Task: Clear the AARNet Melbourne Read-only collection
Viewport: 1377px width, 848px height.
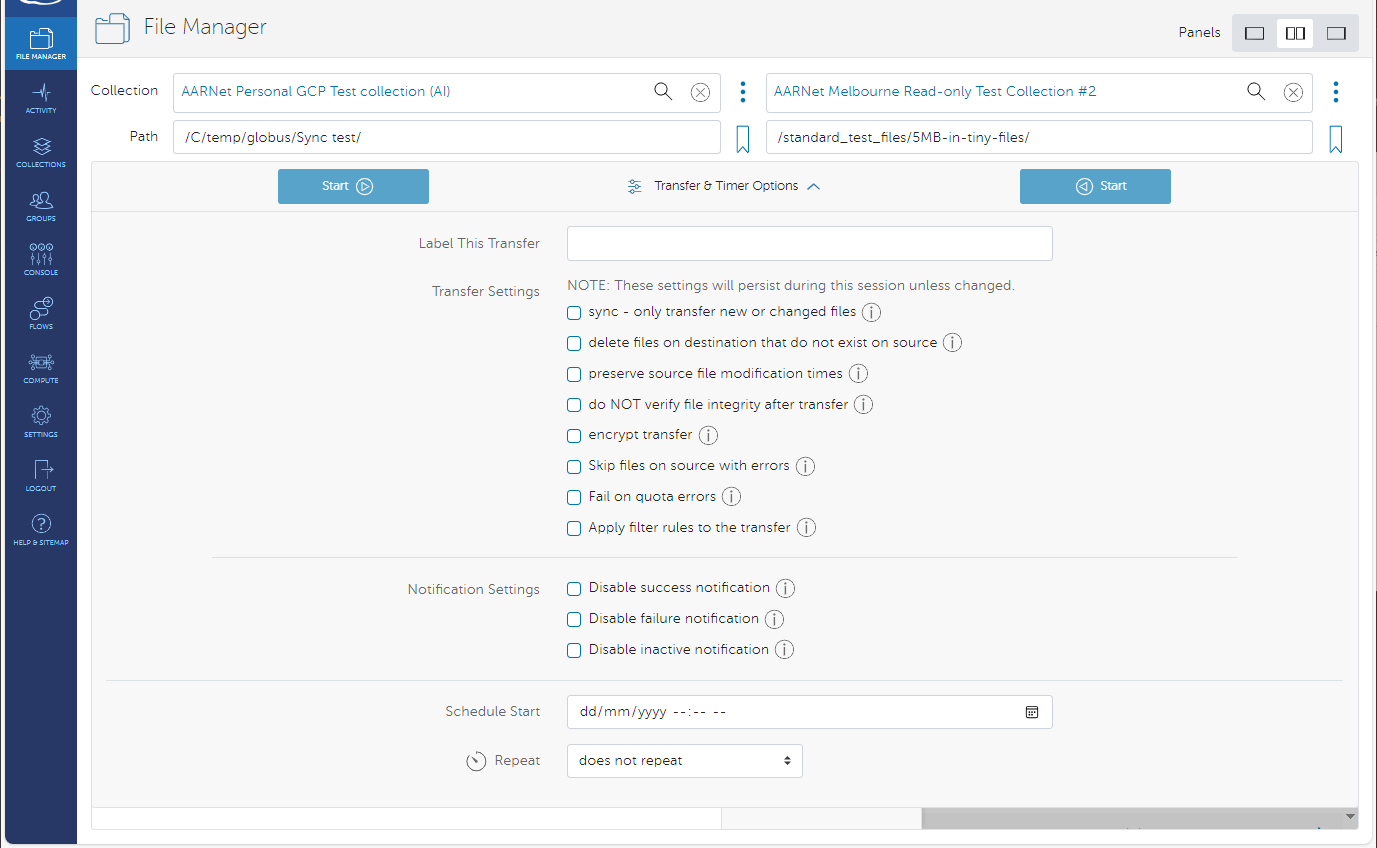Action: (1293, 92)
